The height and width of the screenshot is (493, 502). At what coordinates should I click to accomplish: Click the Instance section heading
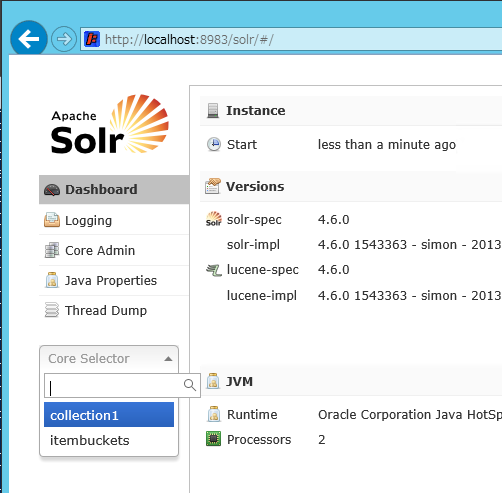click(256, 111)
